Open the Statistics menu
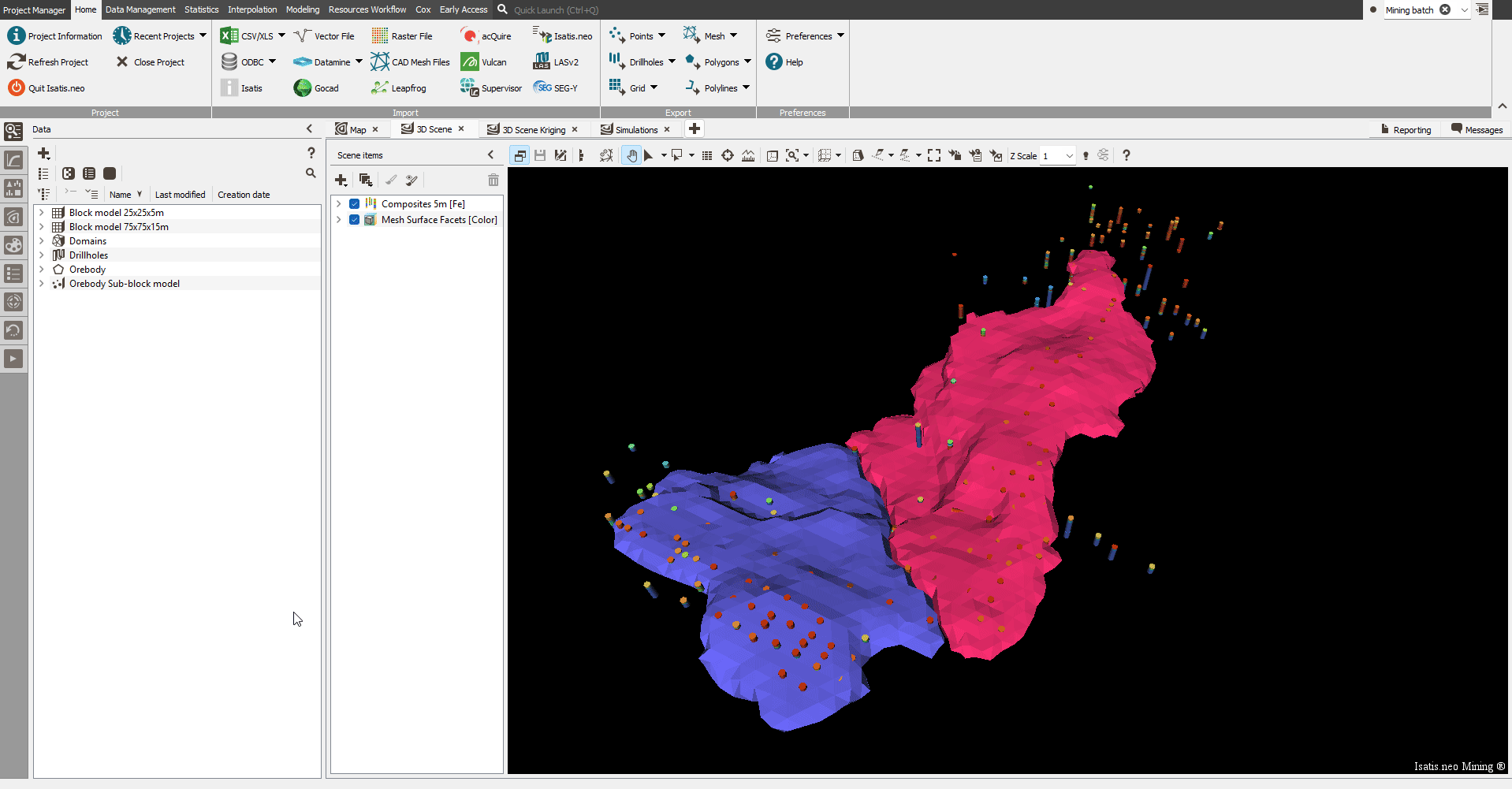1512x789 pixels. pyautogui.click(x=201, y=9)
